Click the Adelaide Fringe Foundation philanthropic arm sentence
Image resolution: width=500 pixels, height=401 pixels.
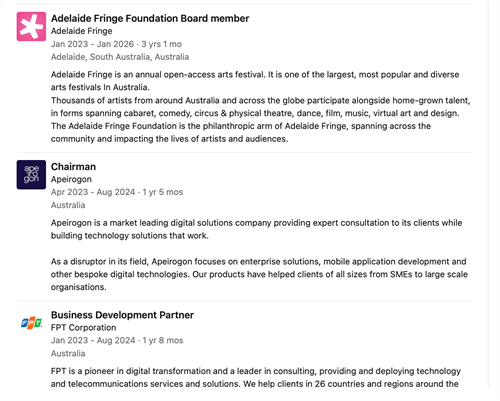coord(241,132)
